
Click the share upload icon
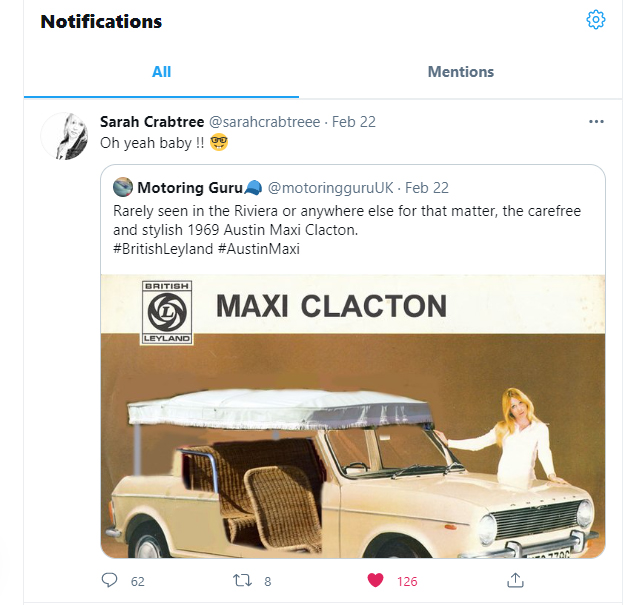[515, 580]
